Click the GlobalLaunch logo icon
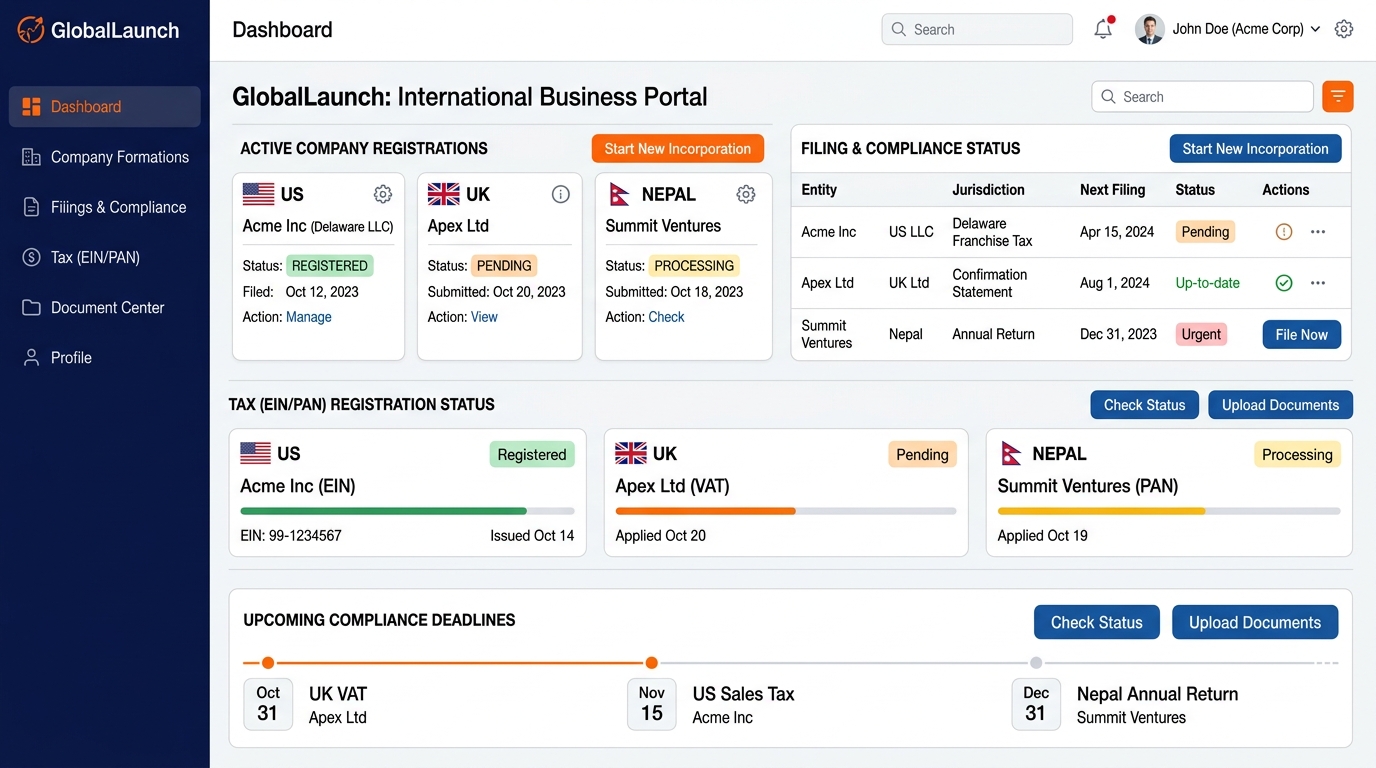This screenshot has width=1376, height=768. coord(31,30)
